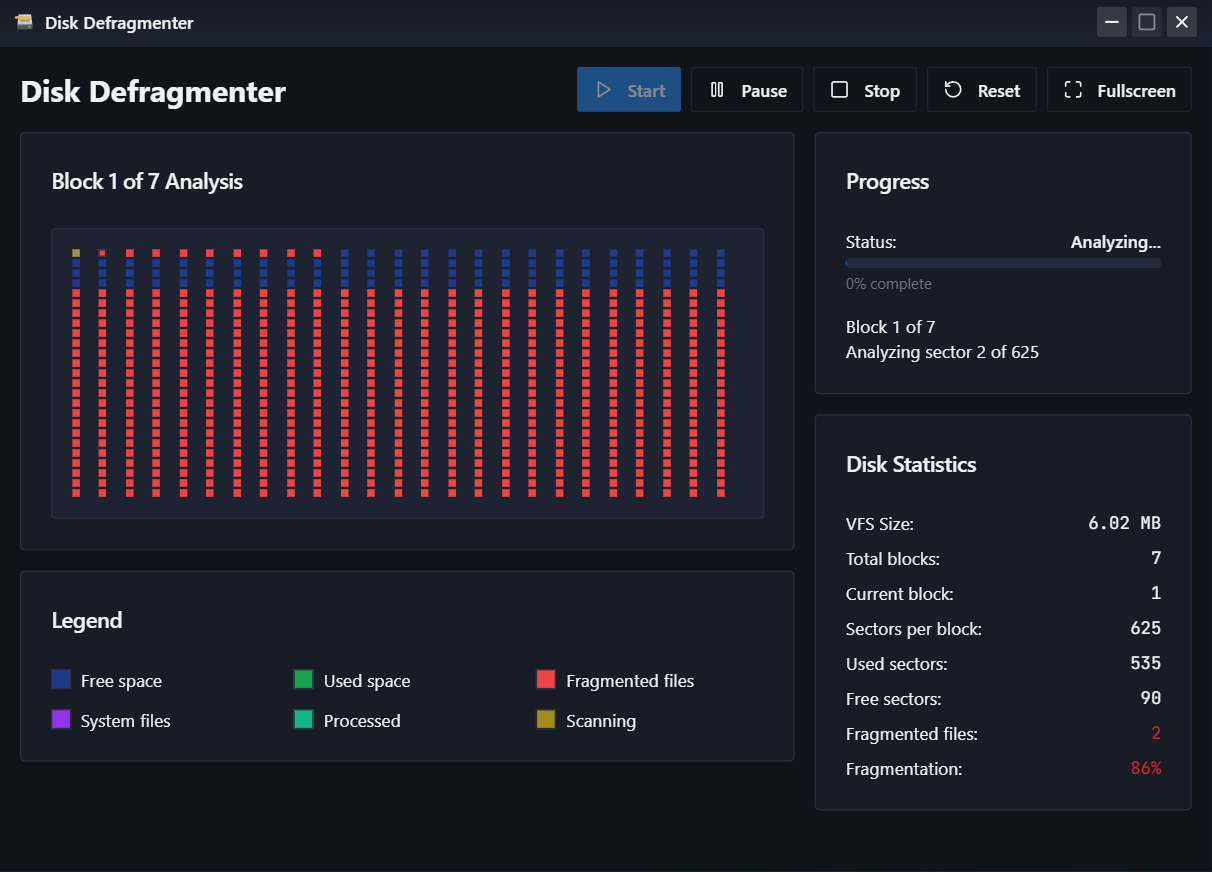The image size is (1212, 872).
Task: Click the analysis progress bar
Action: 1003,263
